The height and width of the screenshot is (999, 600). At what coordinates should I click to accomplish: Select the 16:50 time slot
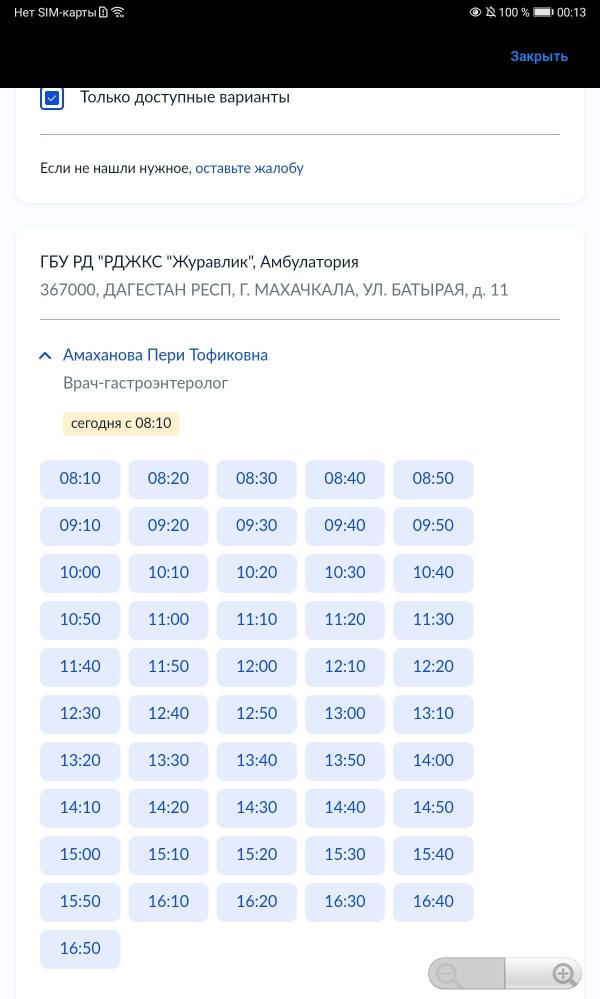(x=80, y=948)
